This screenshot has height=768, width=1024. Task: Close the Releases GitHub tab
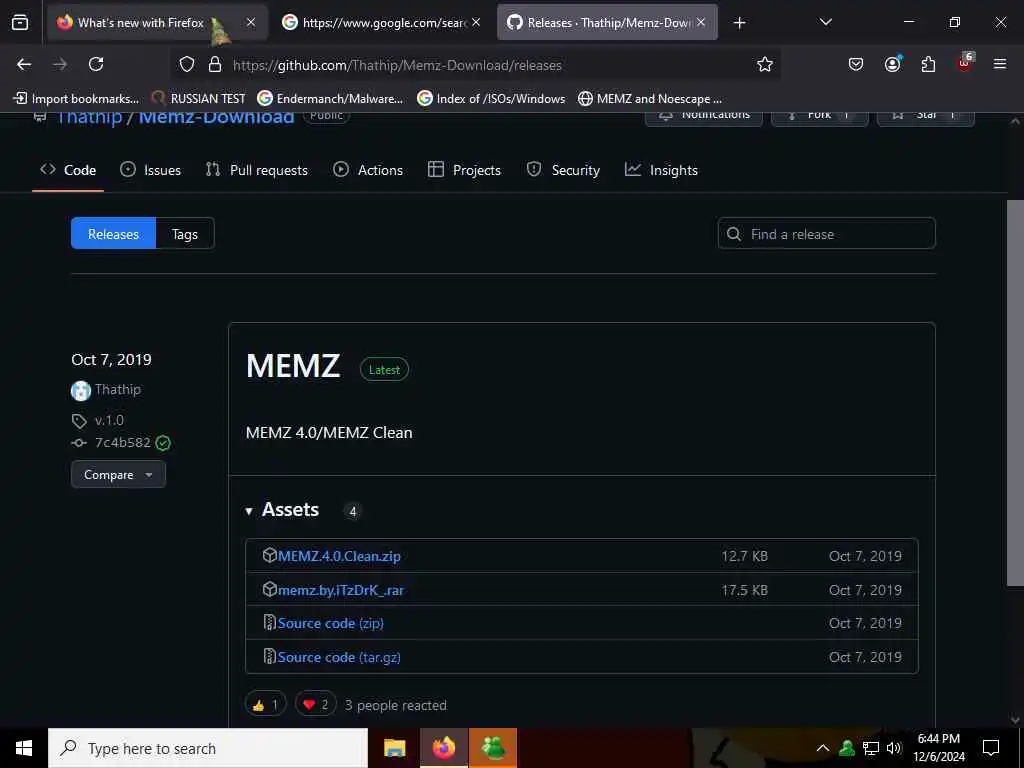tap(701, 22)
